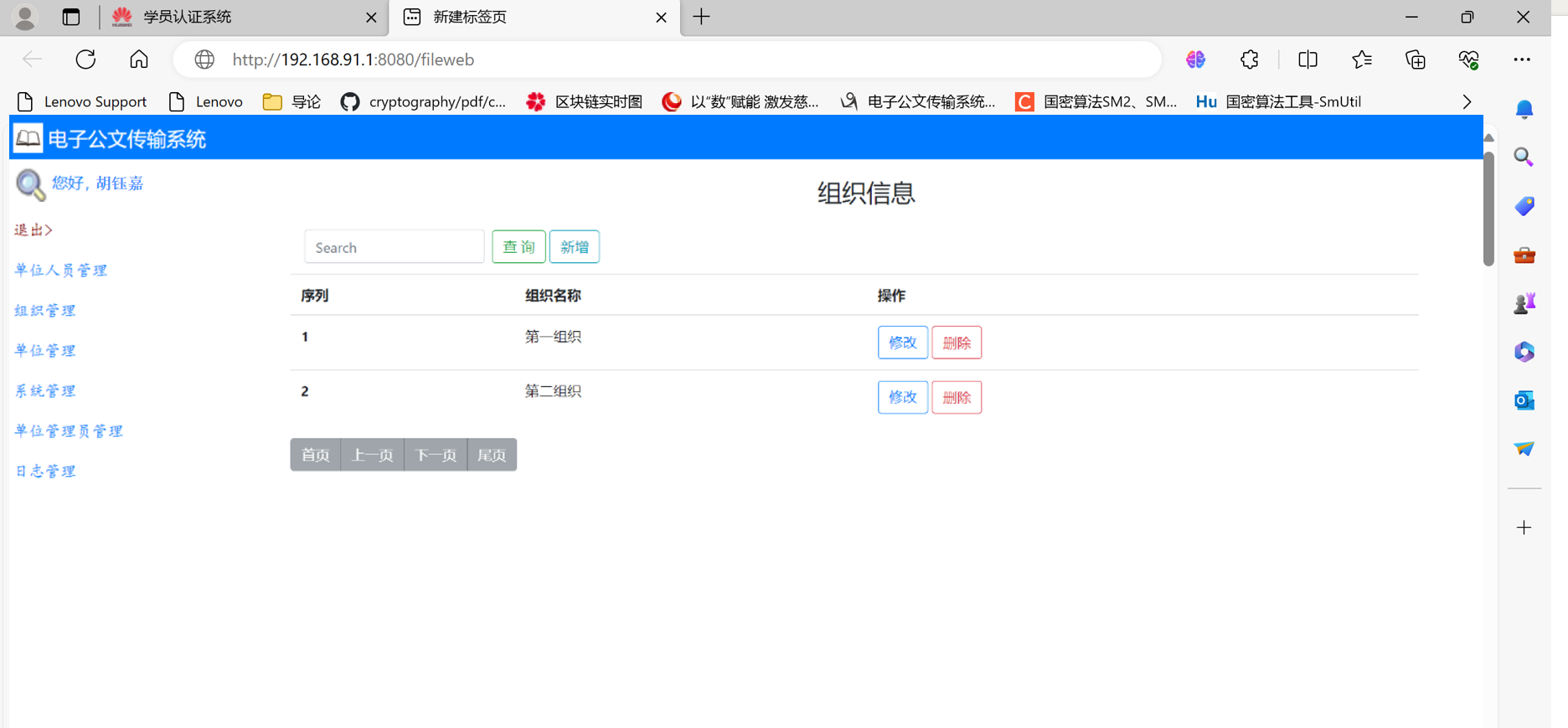Screen dimensions: 1568x728
Task: Open the Favorites star icon
Action: (1362, 59)
